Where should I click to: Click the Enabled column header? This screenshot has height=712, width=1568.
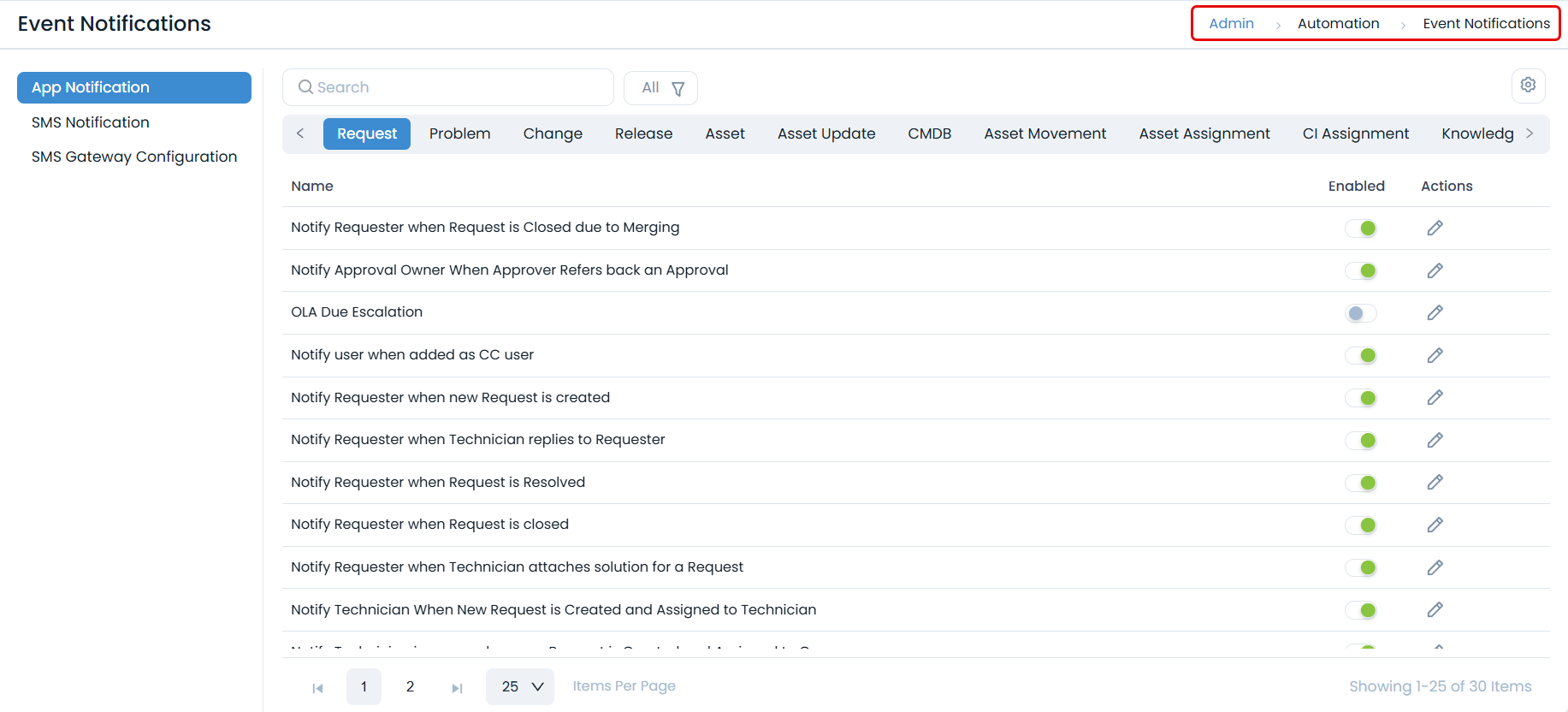(1356, 186)
